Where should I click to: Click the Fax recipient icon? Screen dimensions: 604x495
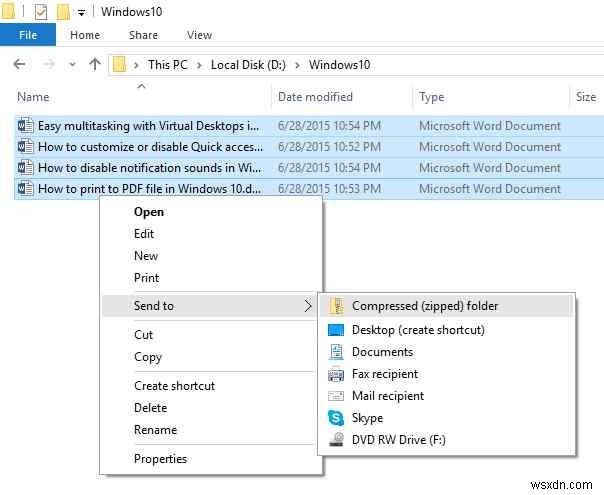click(335, 374)
